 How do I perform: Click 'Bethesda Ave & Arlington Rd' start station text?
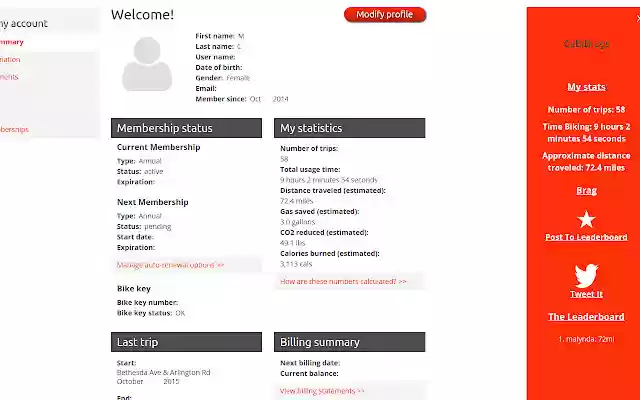[163, 373]
